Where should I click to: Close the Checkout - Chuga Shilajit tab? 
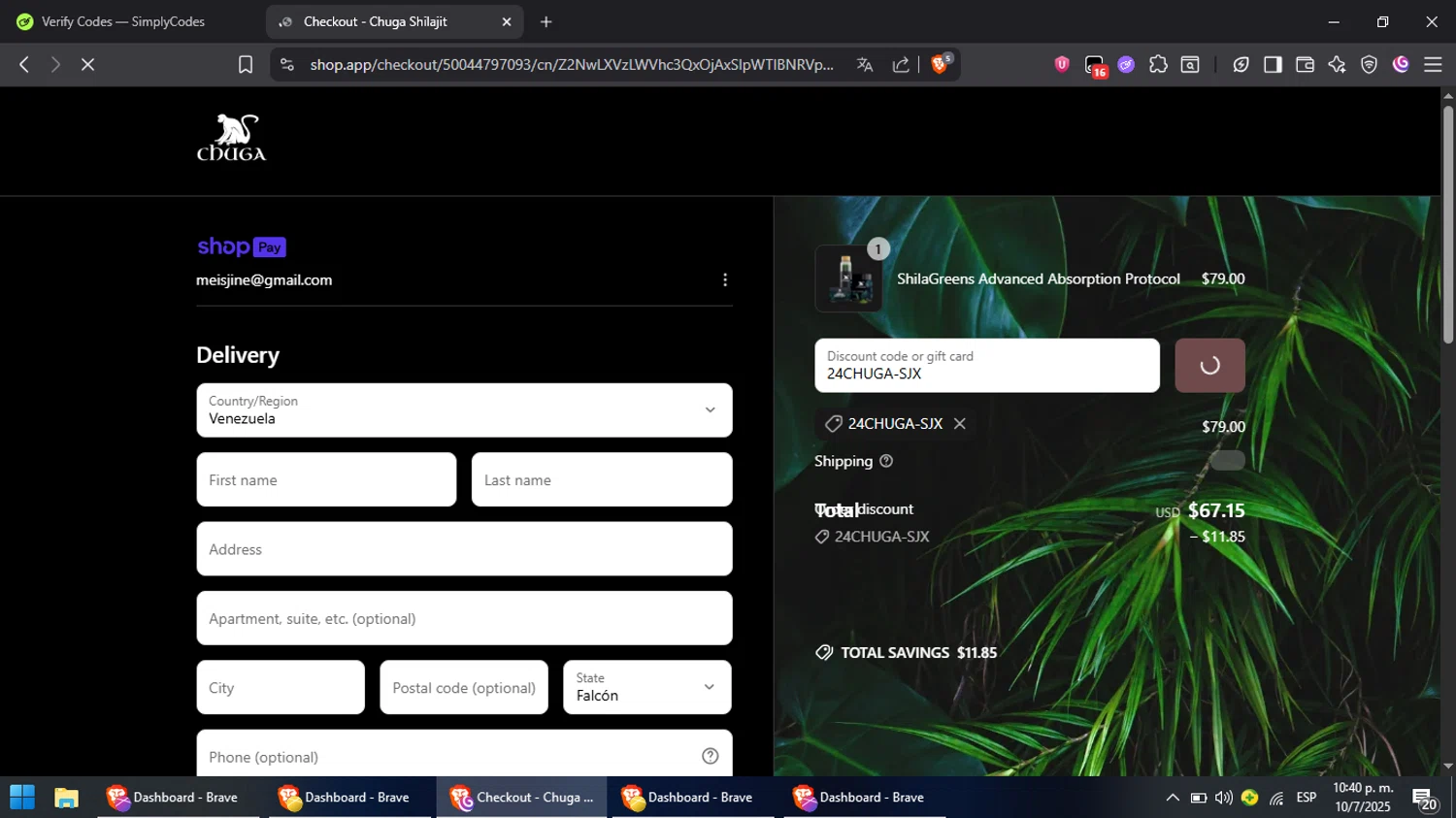pyautogui.click(x=506, y=21)
